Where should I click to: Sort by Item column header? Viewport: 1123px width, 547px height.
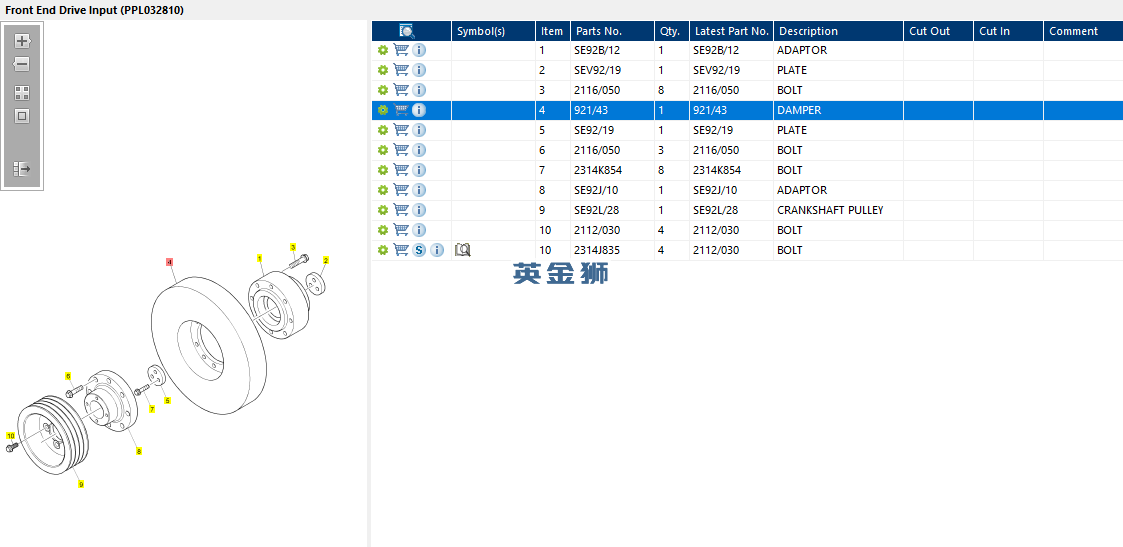pos(552,31)
